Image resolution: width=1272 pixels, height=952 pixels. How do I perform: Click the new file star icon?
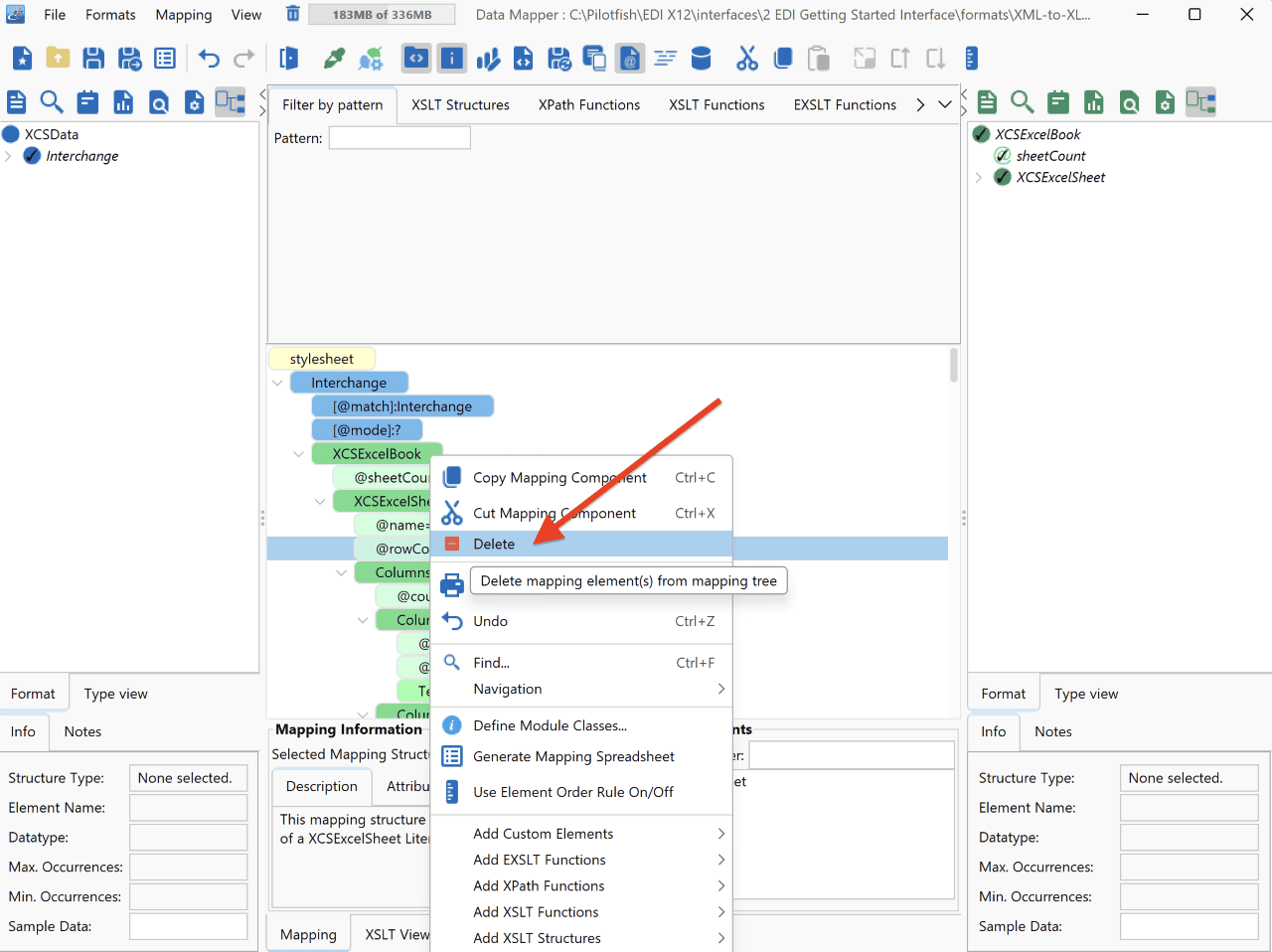(22, 59)
